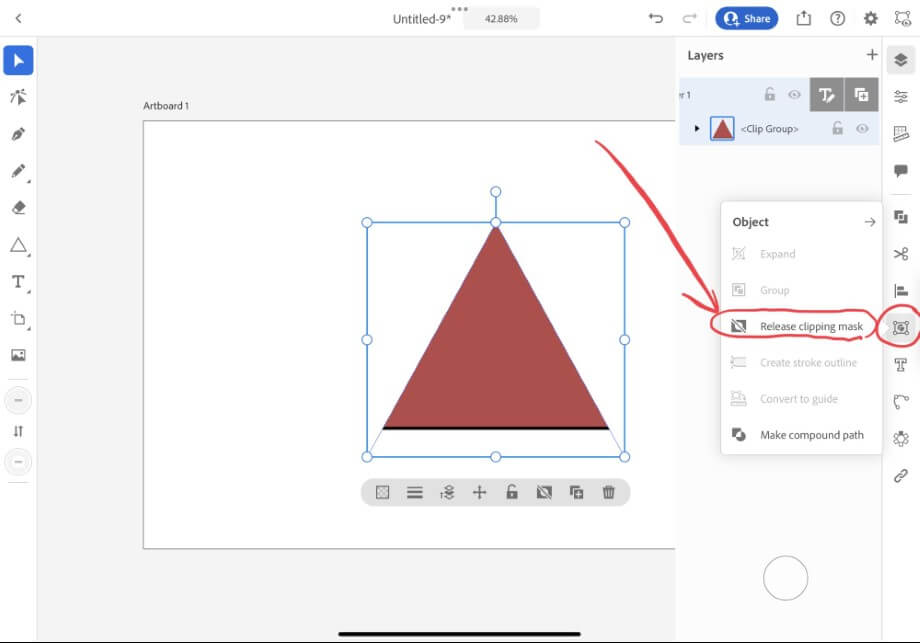
Task: Click the Share button
Action: click(746, 18)
